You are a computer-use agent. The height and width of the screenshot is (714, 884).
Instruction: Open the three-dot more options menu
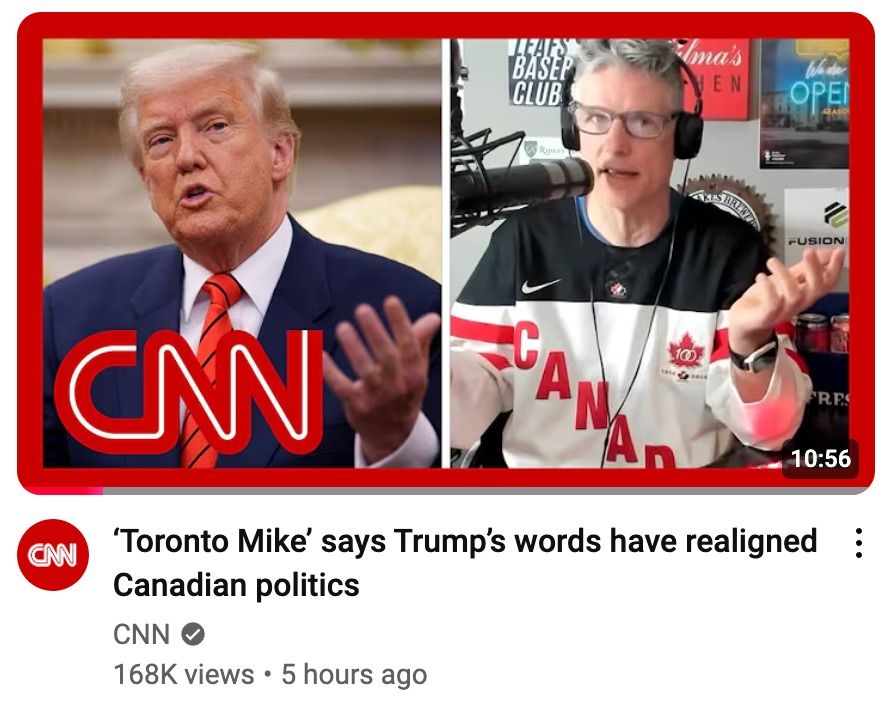tap(858, 543)
